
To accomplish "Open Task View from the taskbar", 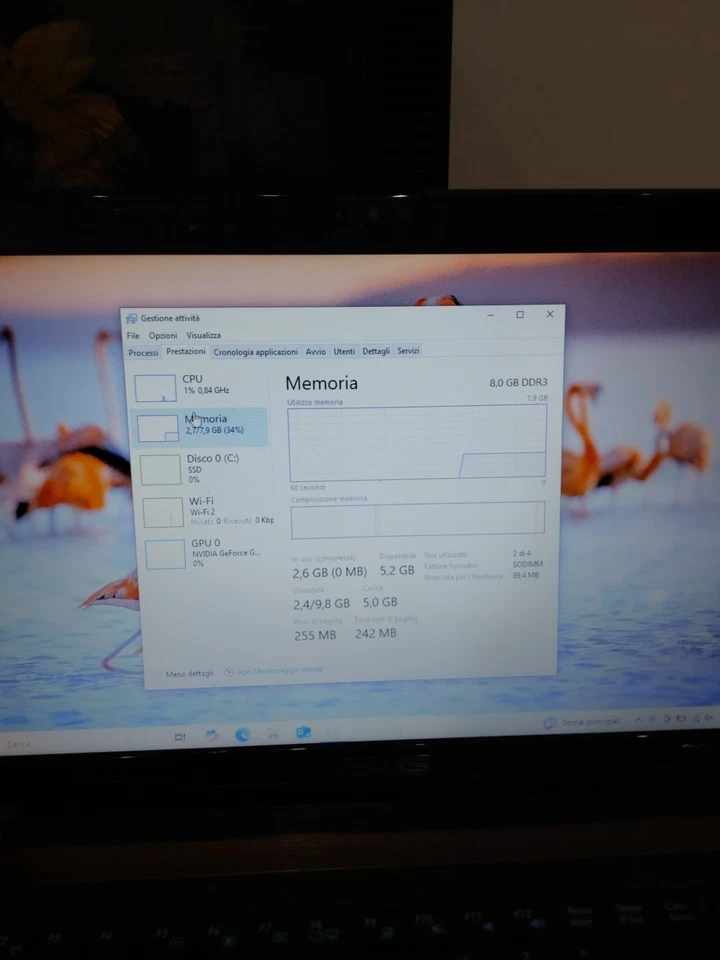I will click(x=179, y=737).
